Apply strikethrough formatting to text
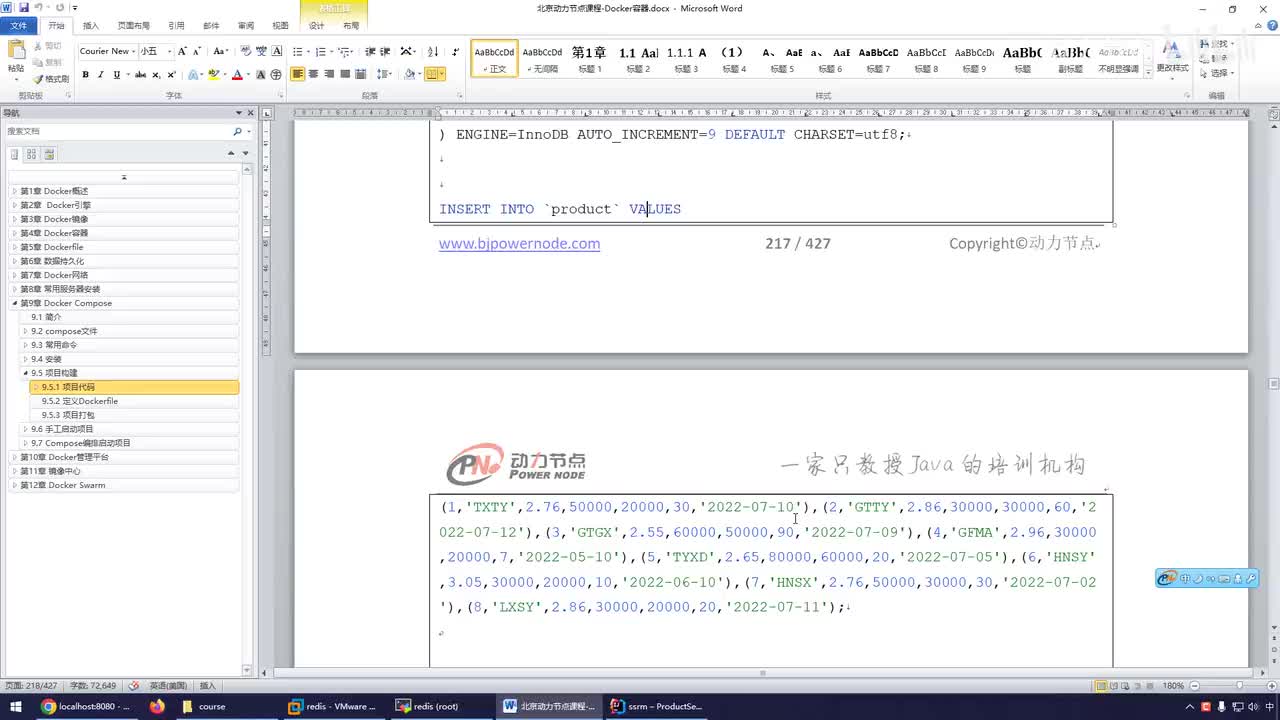The width and height of the screenshot is (1280, 720). click(140, 75)
